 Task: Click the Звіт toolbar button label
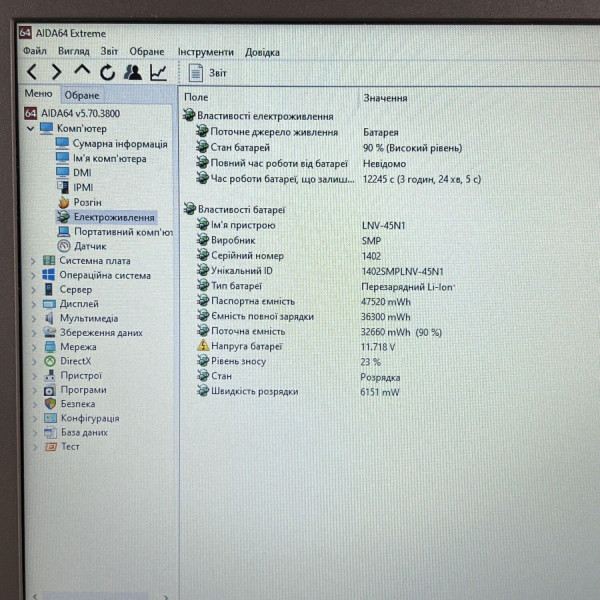point(217,73)
